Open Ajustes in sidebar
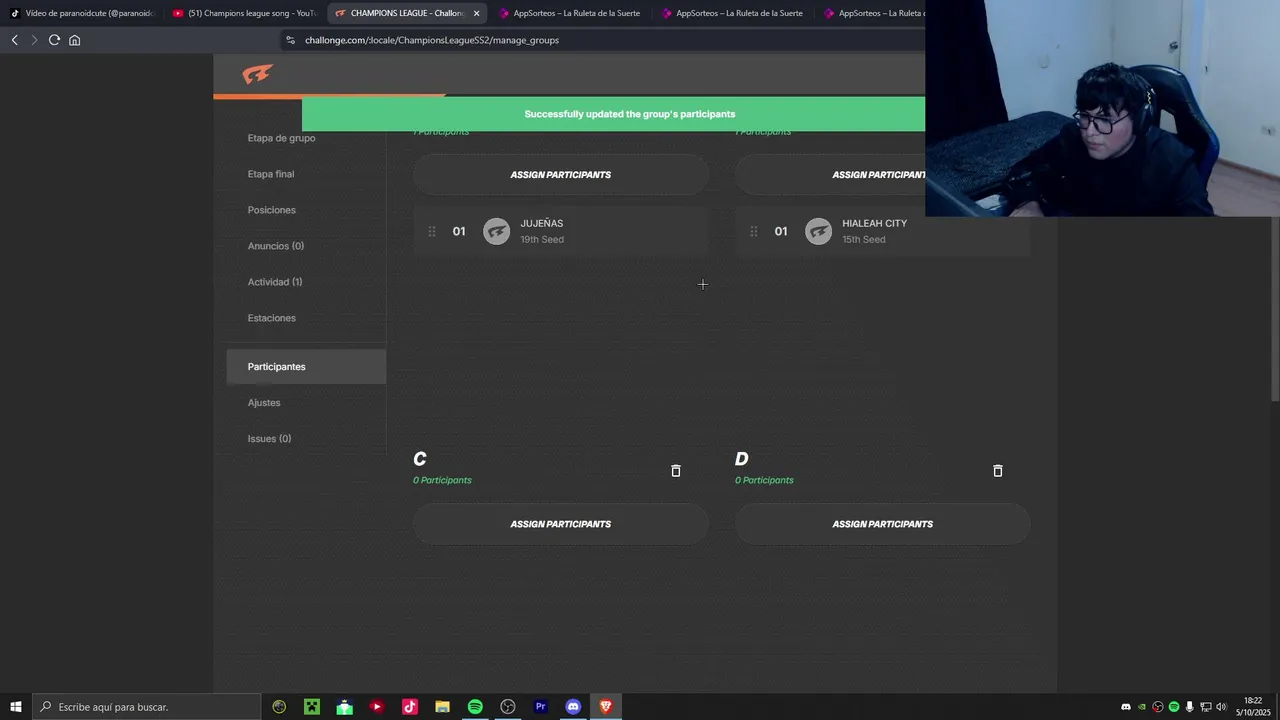This screenshot has width=1280, height=720. coord(264,403)
